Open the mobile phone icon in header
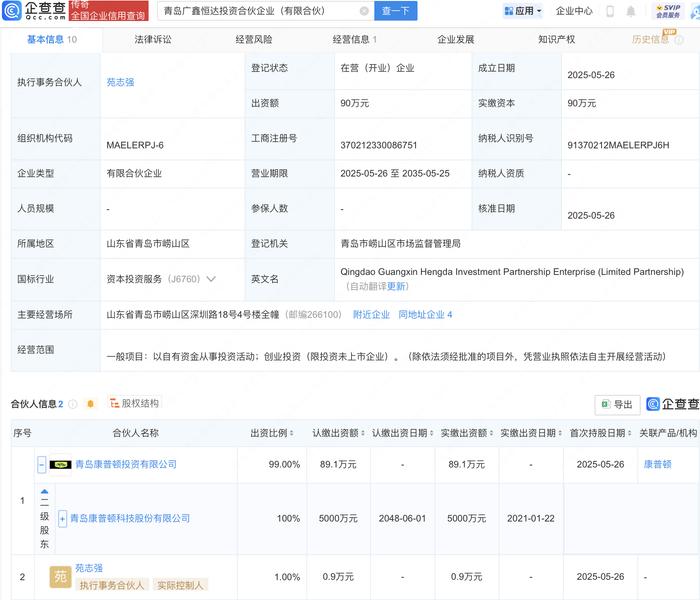Screen dimensions: 700x600 [610, 11]
